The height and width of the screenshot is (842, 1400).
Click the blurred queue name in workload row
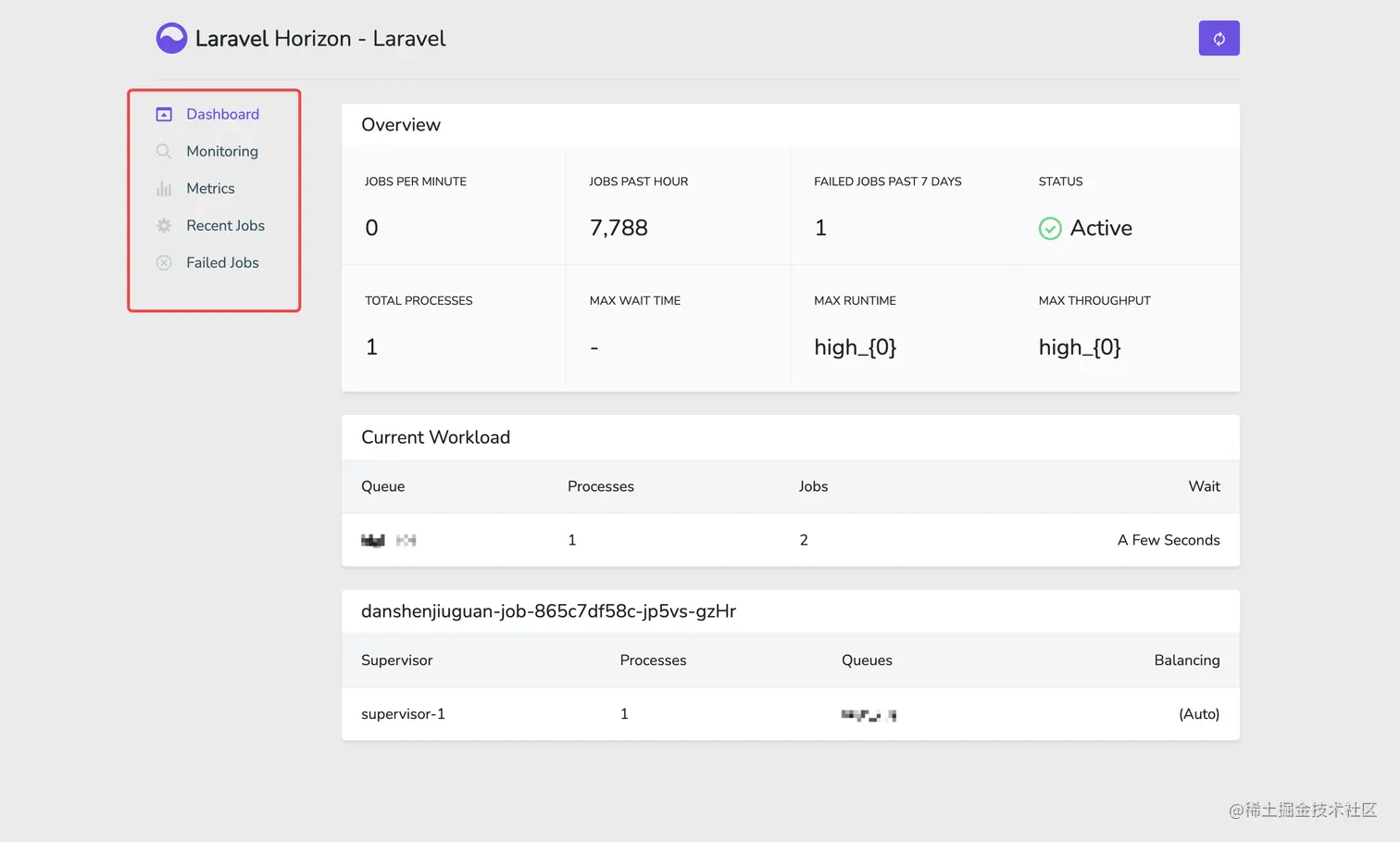(x=389, y=540)
